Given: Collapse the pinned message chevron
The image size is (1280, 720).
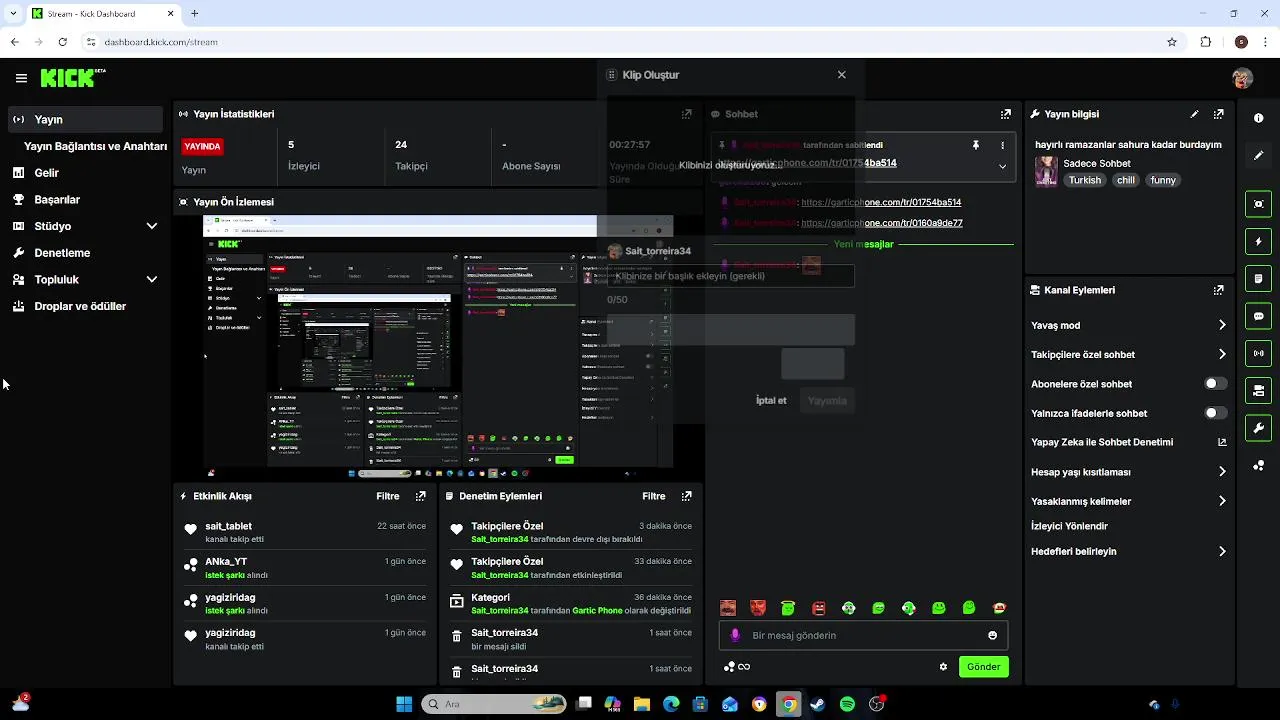Looking at the screenshot, I should click(1002, 167).
